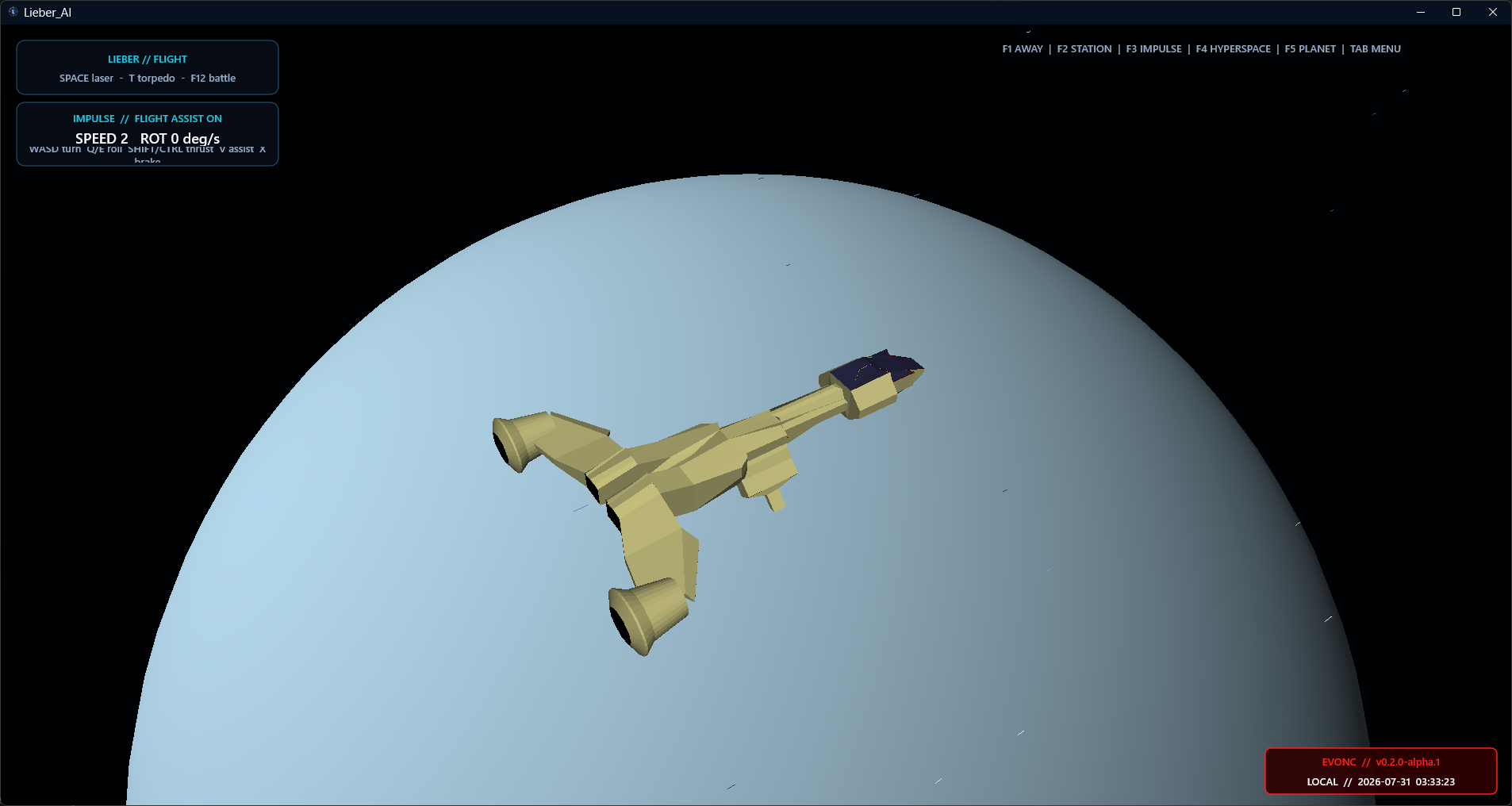
Task: Click the SPEED 2 readout
Action: pyautogui.click(x=102, y=139)
